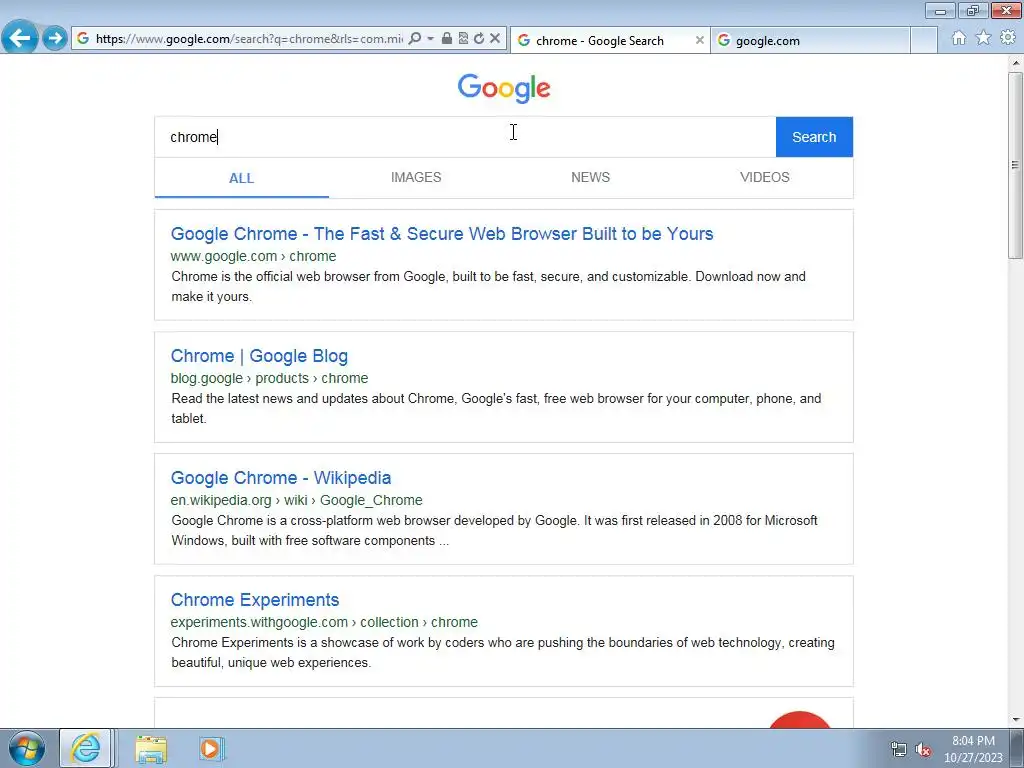Click the 'en.wikipedia.org › wiki › Google_Chrome' URL text

(296, 500)
